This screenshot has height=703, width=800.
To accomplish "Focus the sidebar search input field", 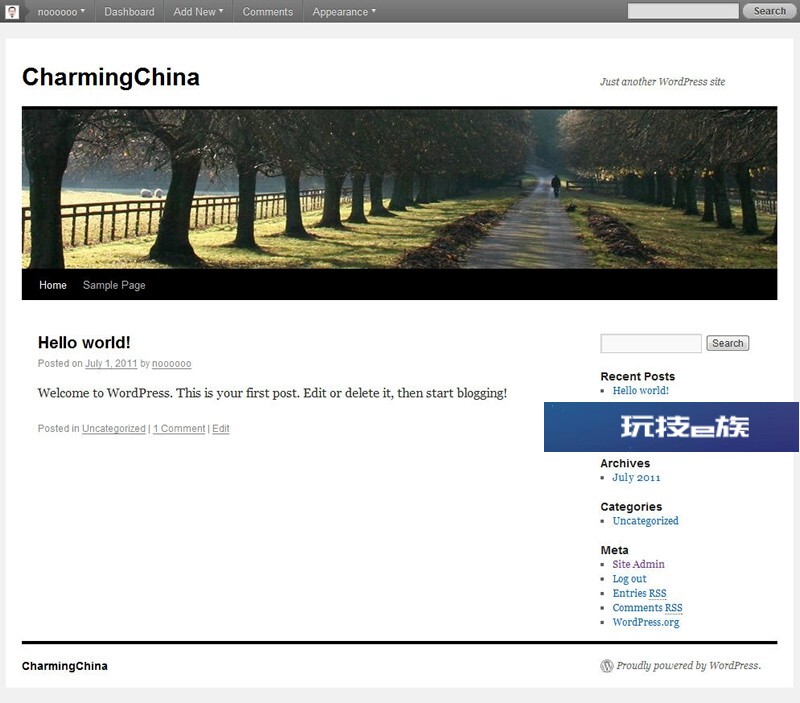I will (x=651, y=343).
